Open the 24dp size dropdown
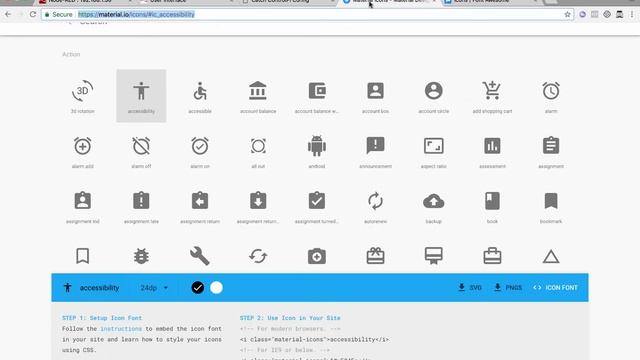This screenshot has width=640, height=360. tap(154, 288)
